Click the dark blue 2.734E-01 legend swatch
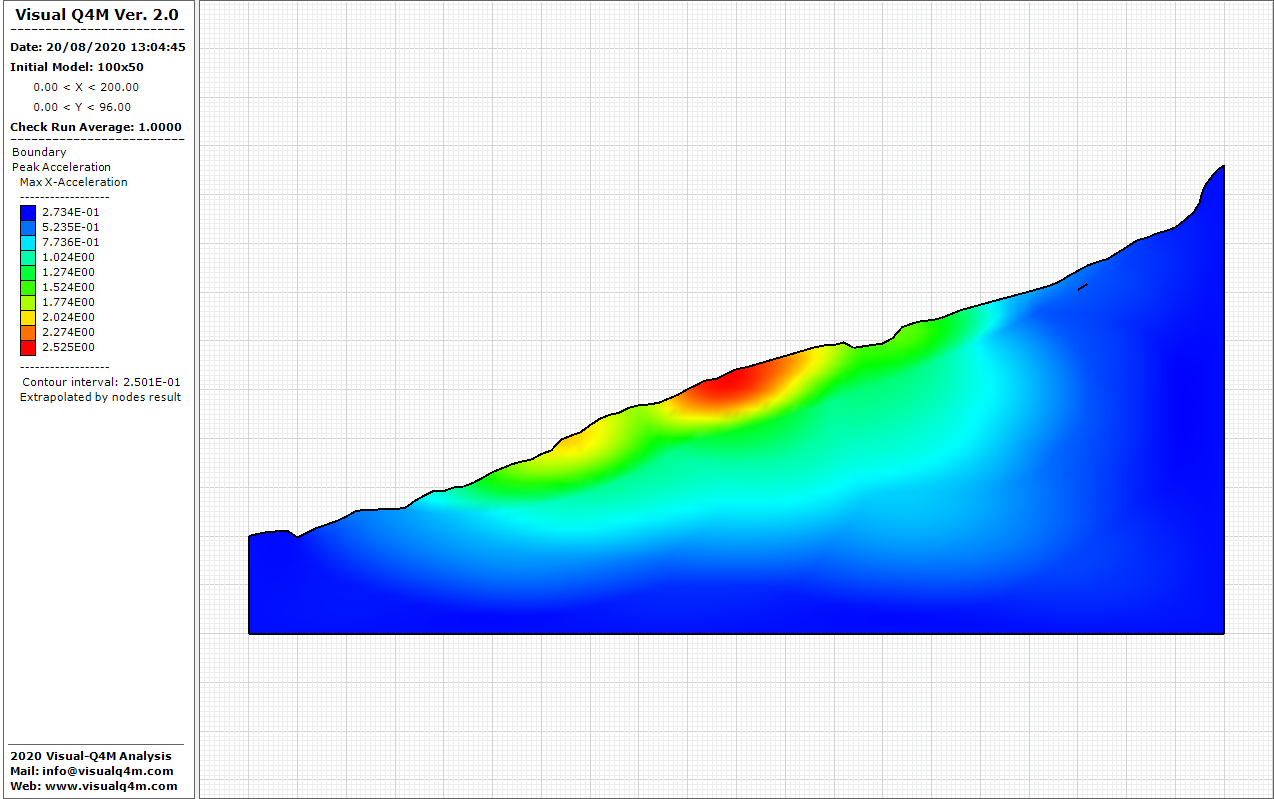The image size is (1274, 799). coord(28,212)
